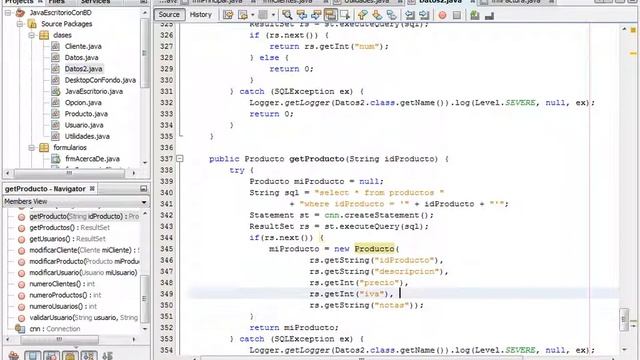Jump to last edit location icon
Viewport: 640px width, 360px height.
pyautogui.click(x=228, y=15)
